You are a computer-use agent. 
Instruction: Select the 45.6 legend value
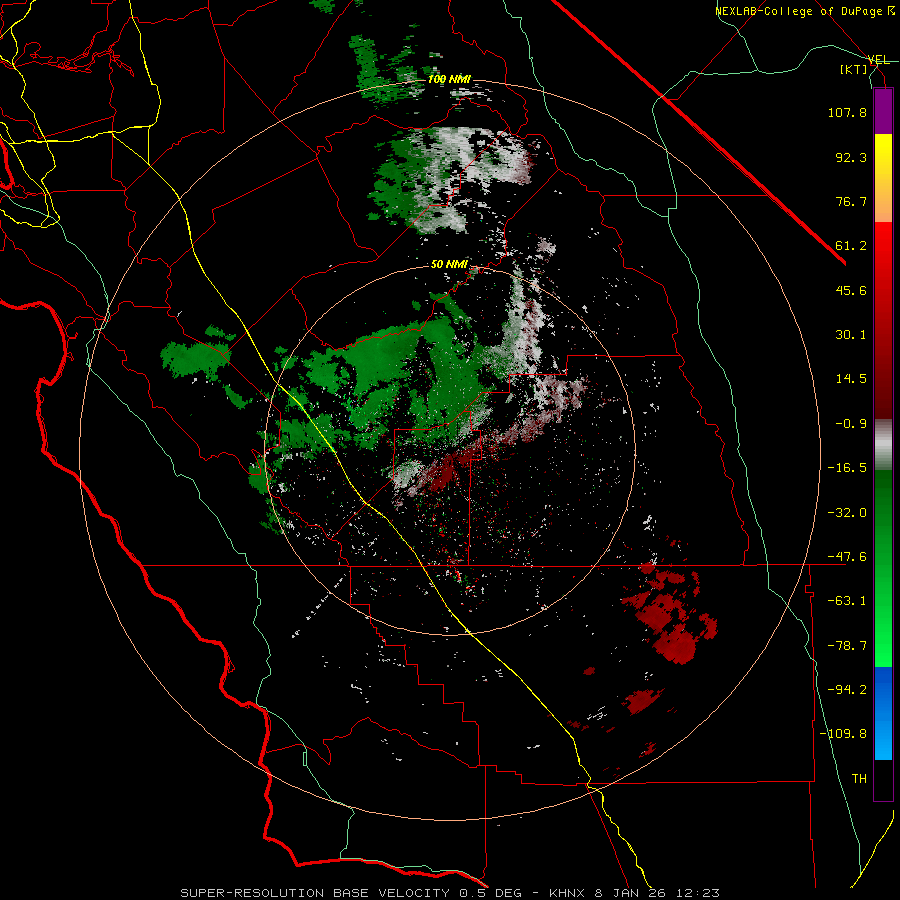pyautogui.click(x=851, y=290)
